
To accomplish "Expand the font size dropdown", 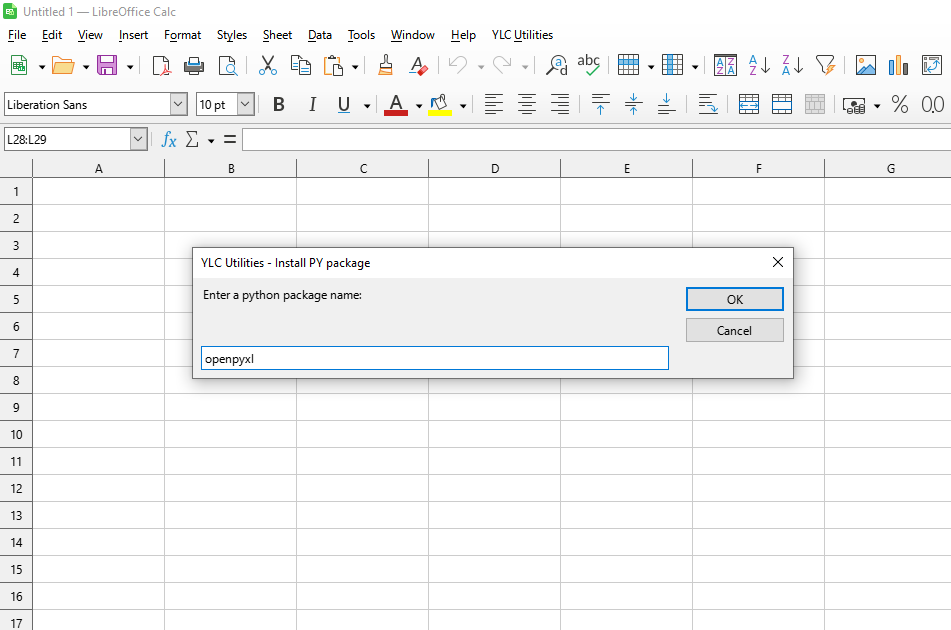I will [x=245, y=105].
